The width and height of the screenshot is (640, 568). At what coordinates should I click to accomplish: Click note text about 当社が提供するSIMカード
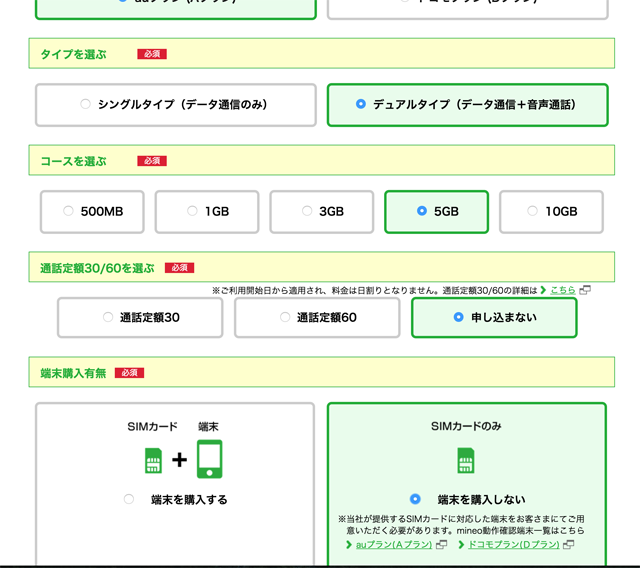(461, 525)
